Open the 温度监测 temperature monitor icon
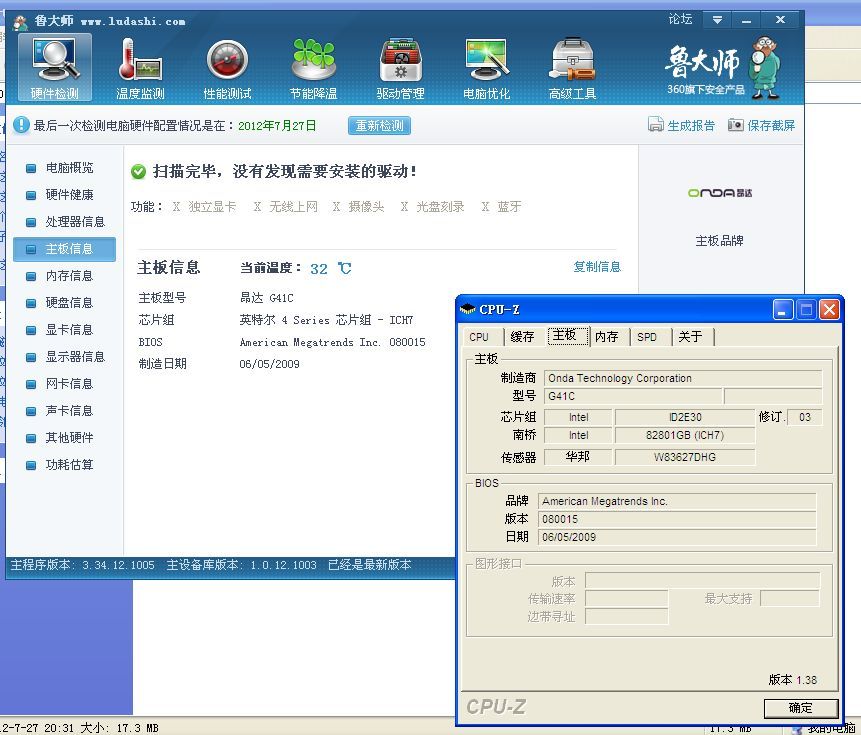Viewport: 861px width, 735px height. point(140,60)
